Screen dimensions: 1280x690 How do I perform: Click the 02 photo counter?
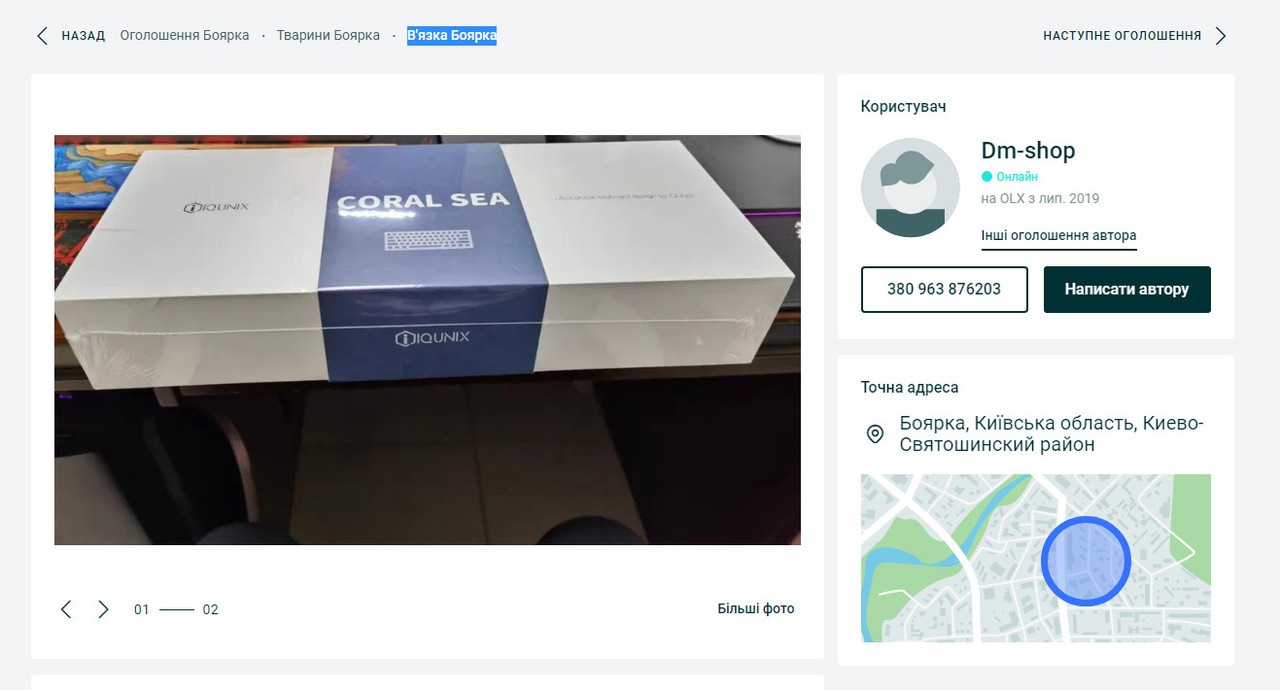210,609
